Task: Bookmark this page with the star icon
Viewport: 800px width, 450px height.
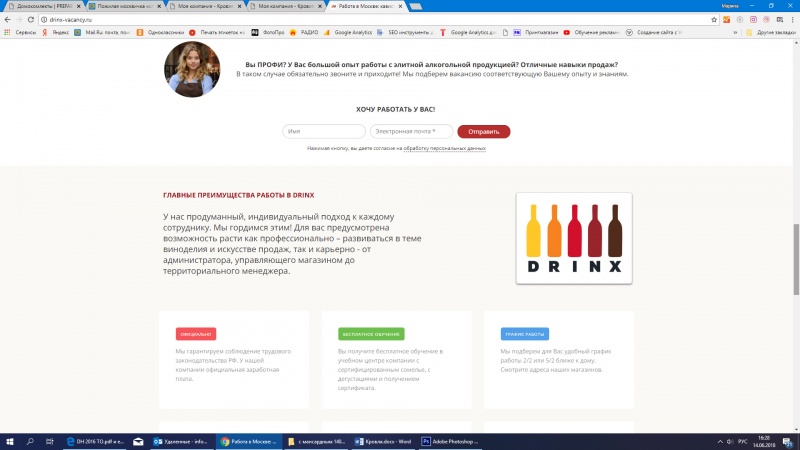Action: tap(714, 19)
